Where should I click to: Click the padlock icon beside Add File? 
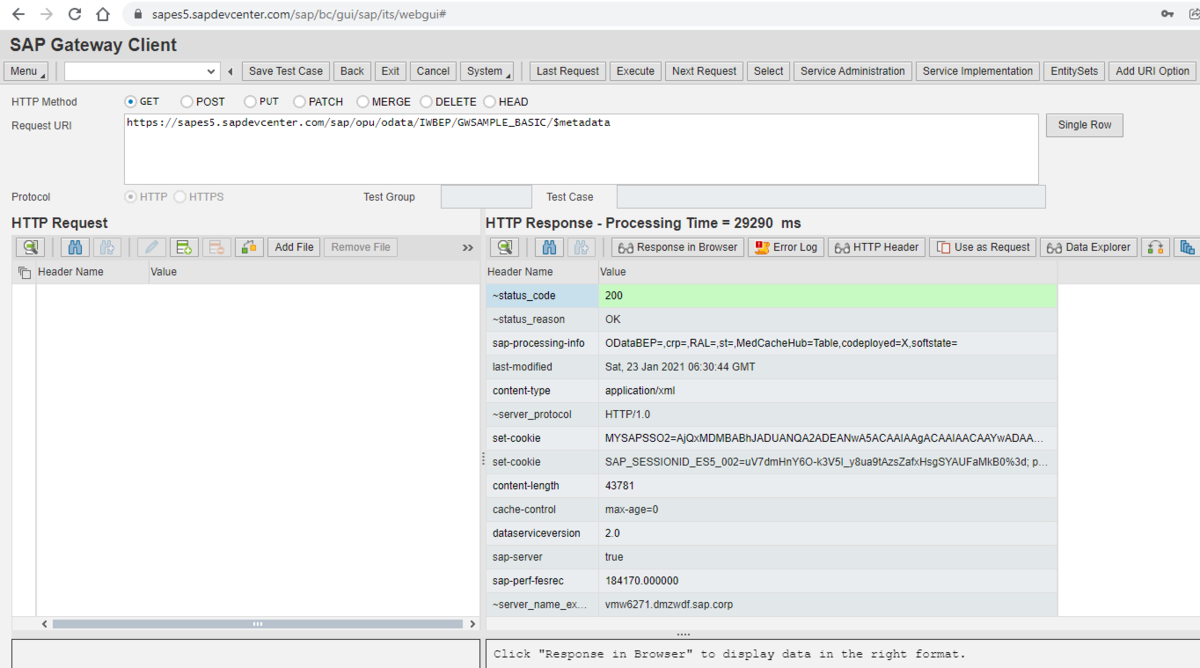[x=249, y=247]
